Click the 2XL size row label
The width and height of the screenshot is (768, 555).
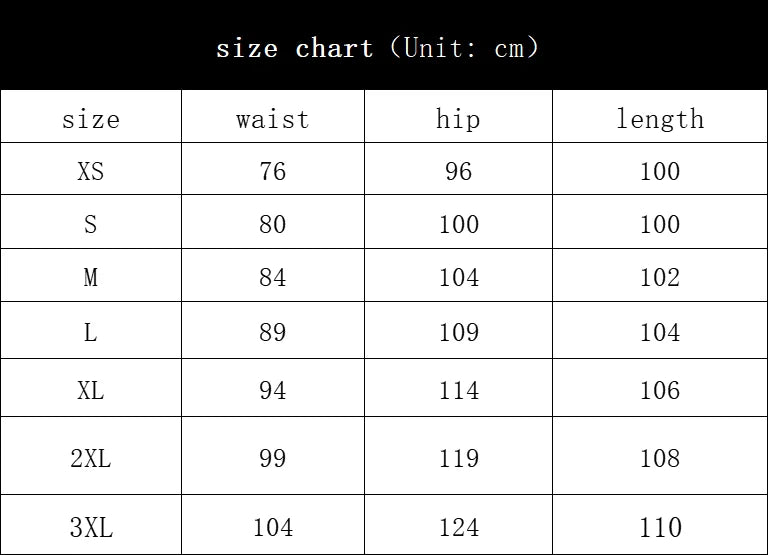[x=90, y=458]
